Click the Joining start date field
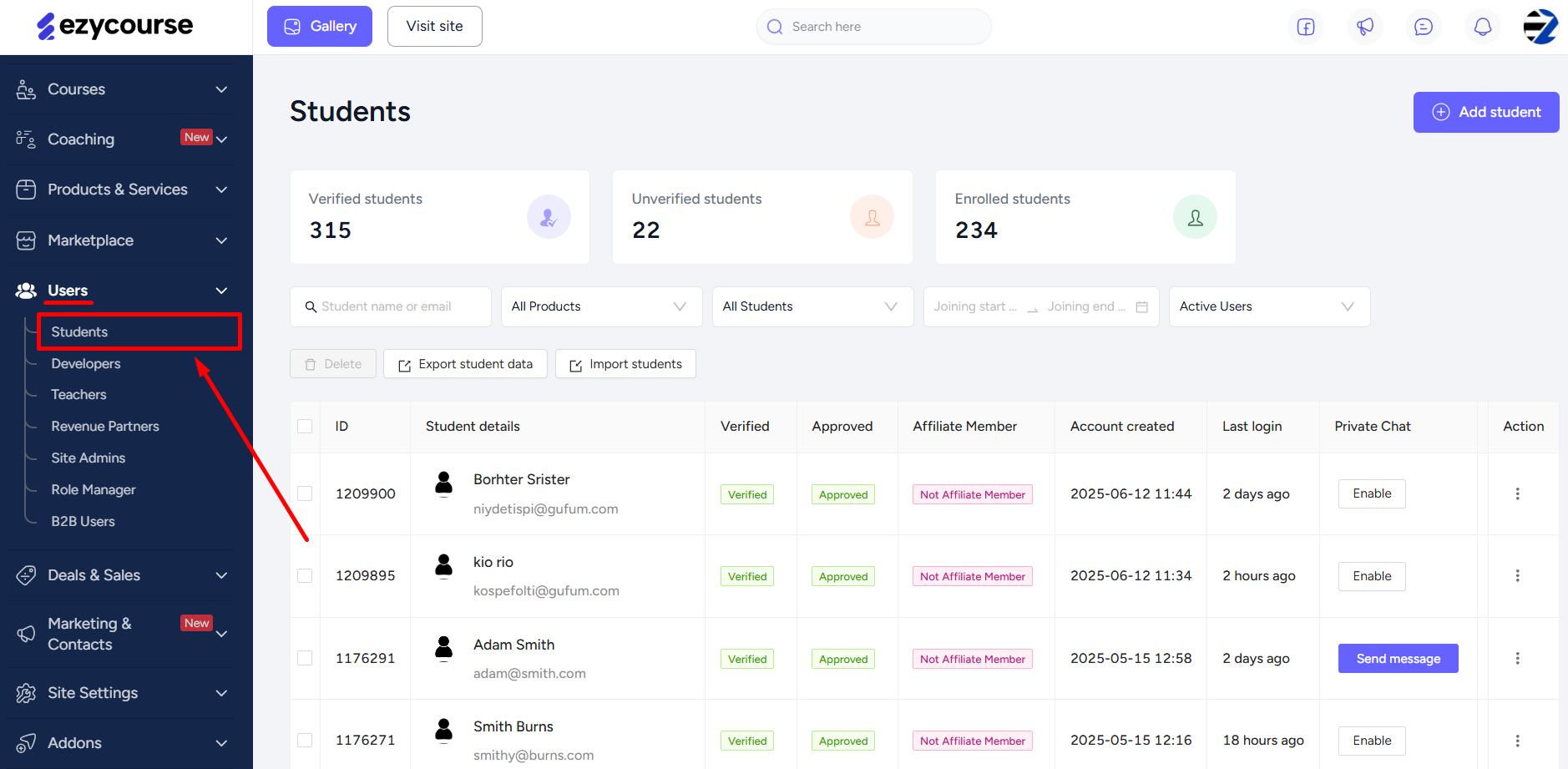The width and height of the screenshot is (1568, 769). pyautogui.click(x=974, y=306)
